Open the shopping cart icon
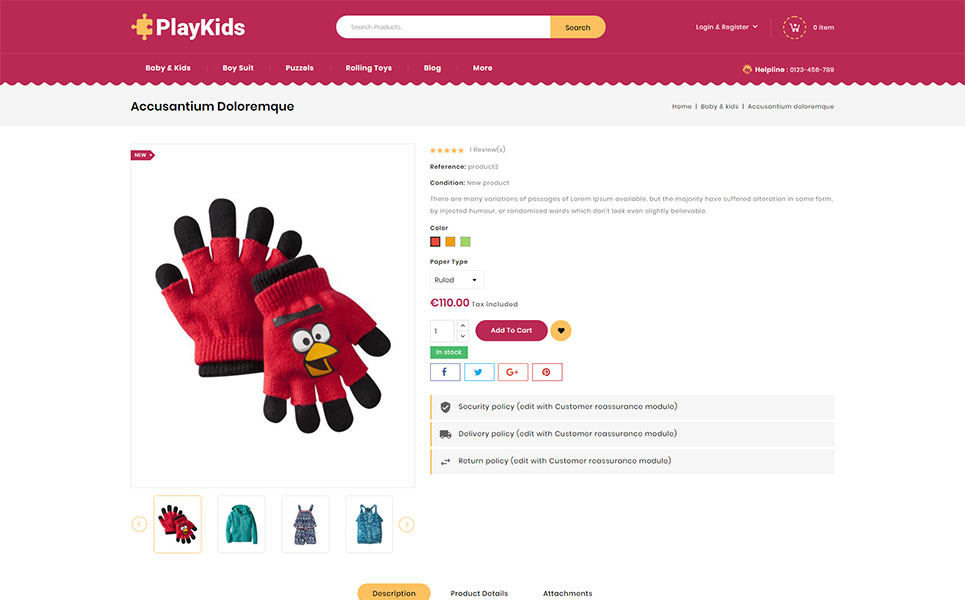This screenshot has width=965, height=600. tap(794, 28)
